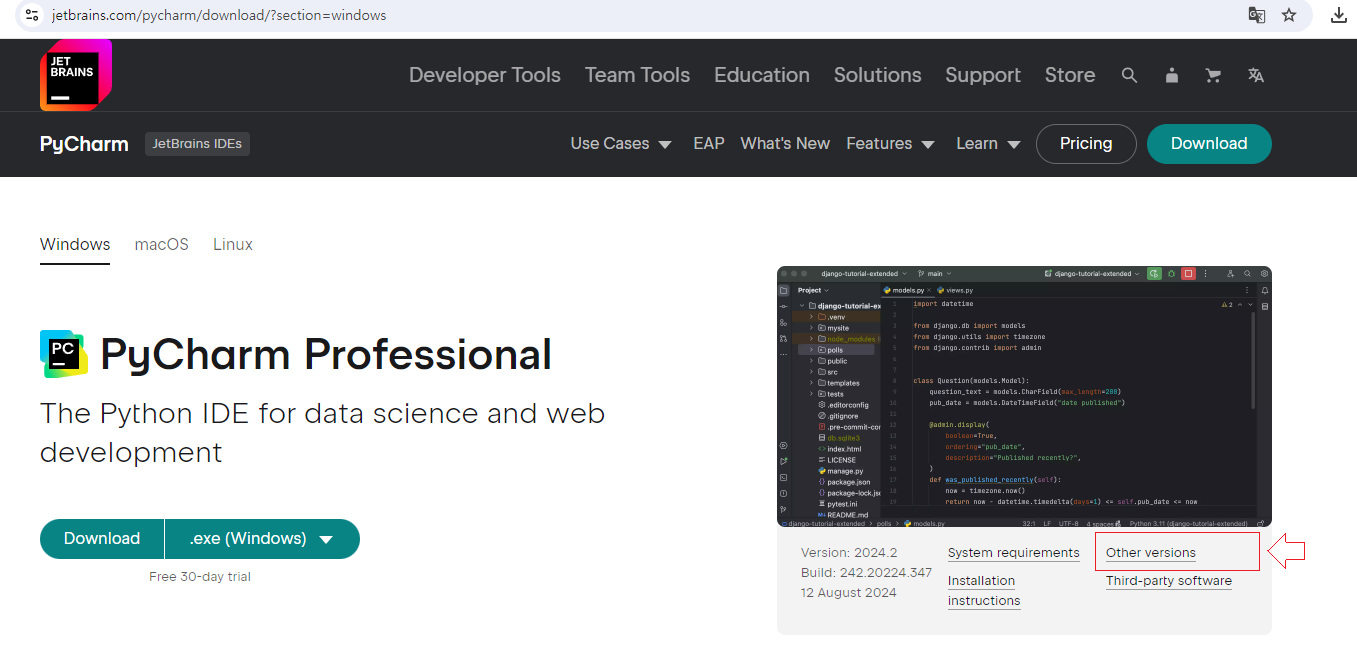Expand the Use Cases dropdown

click(x=621, y=144)
